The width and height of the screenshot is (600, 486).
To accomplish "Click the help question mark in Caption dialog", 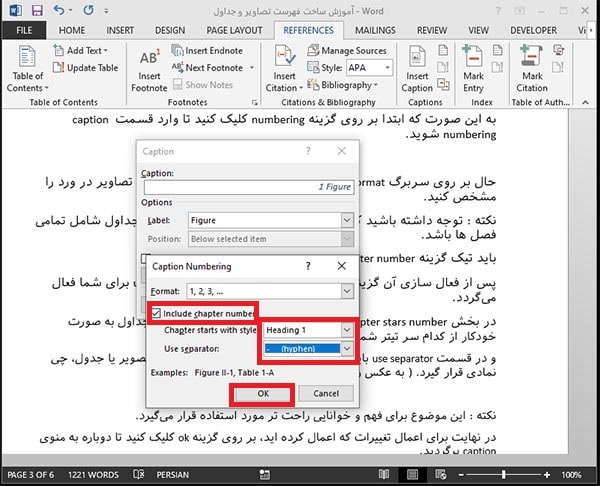I will 308,151.
